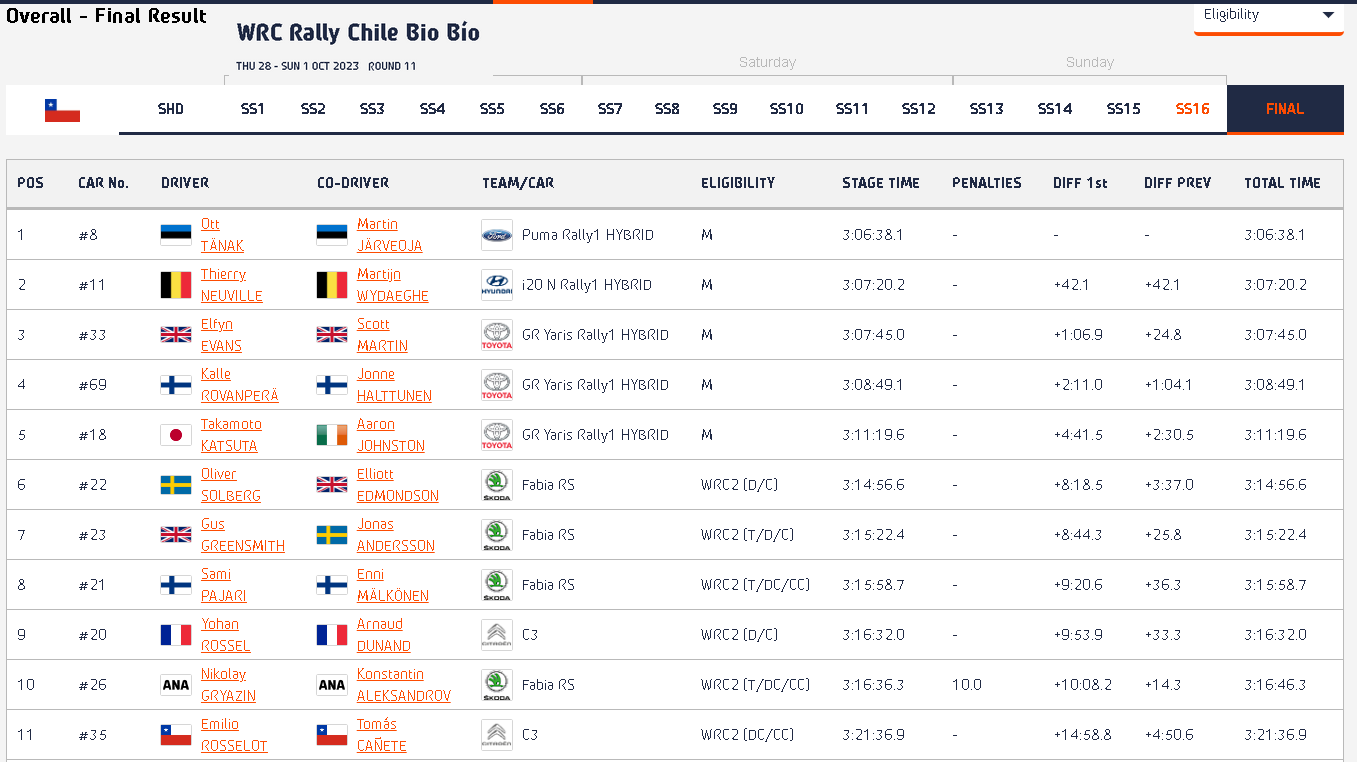
Task: Click the Chile flag icon beside SHD
Action: (x=62, y=110)
